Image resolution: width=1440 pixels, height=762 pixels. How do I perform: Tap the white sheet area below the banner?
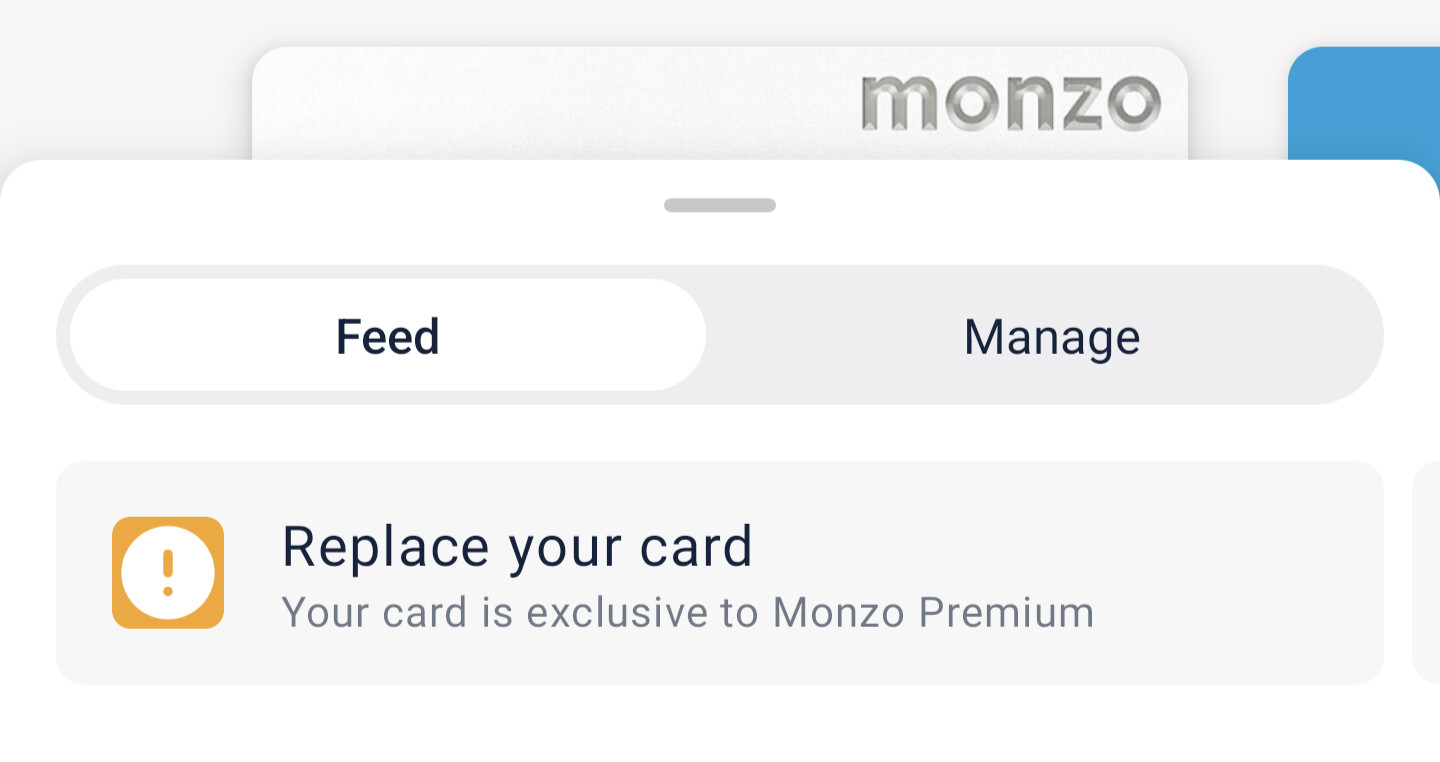720,725
